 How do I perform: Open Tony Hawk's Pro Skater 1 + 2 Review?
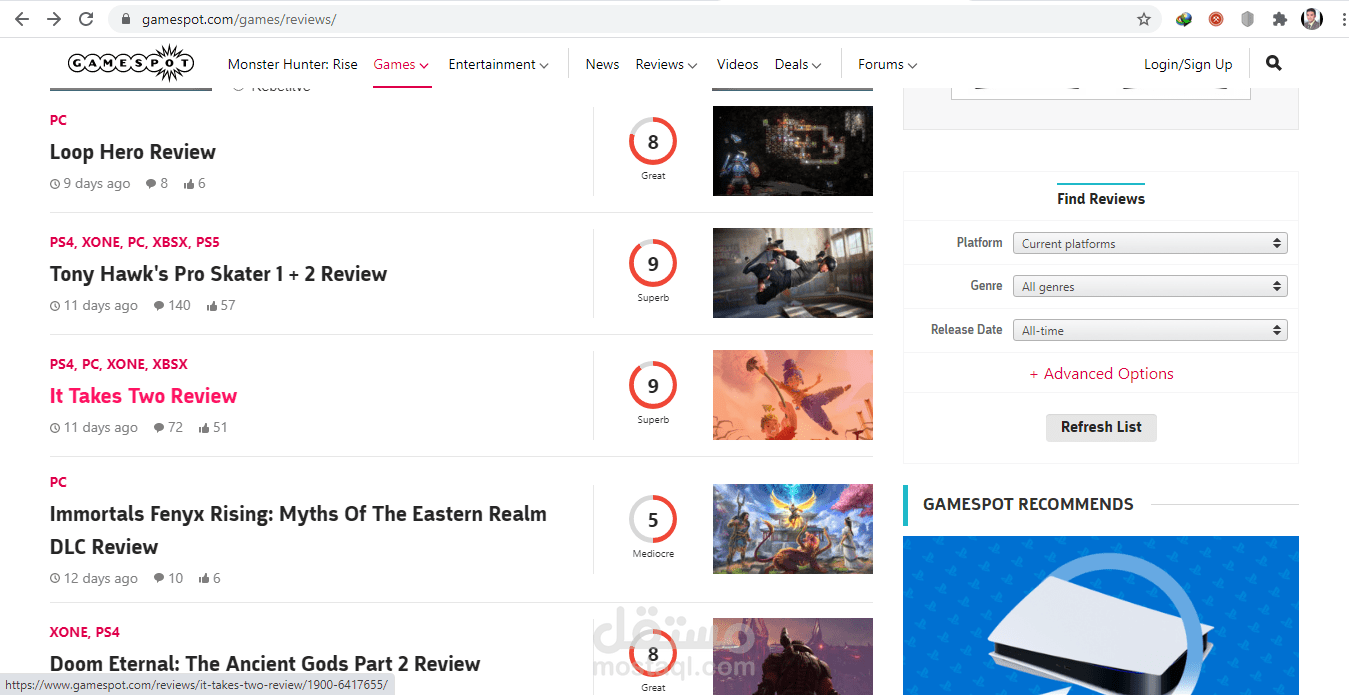tap(218, 274)
